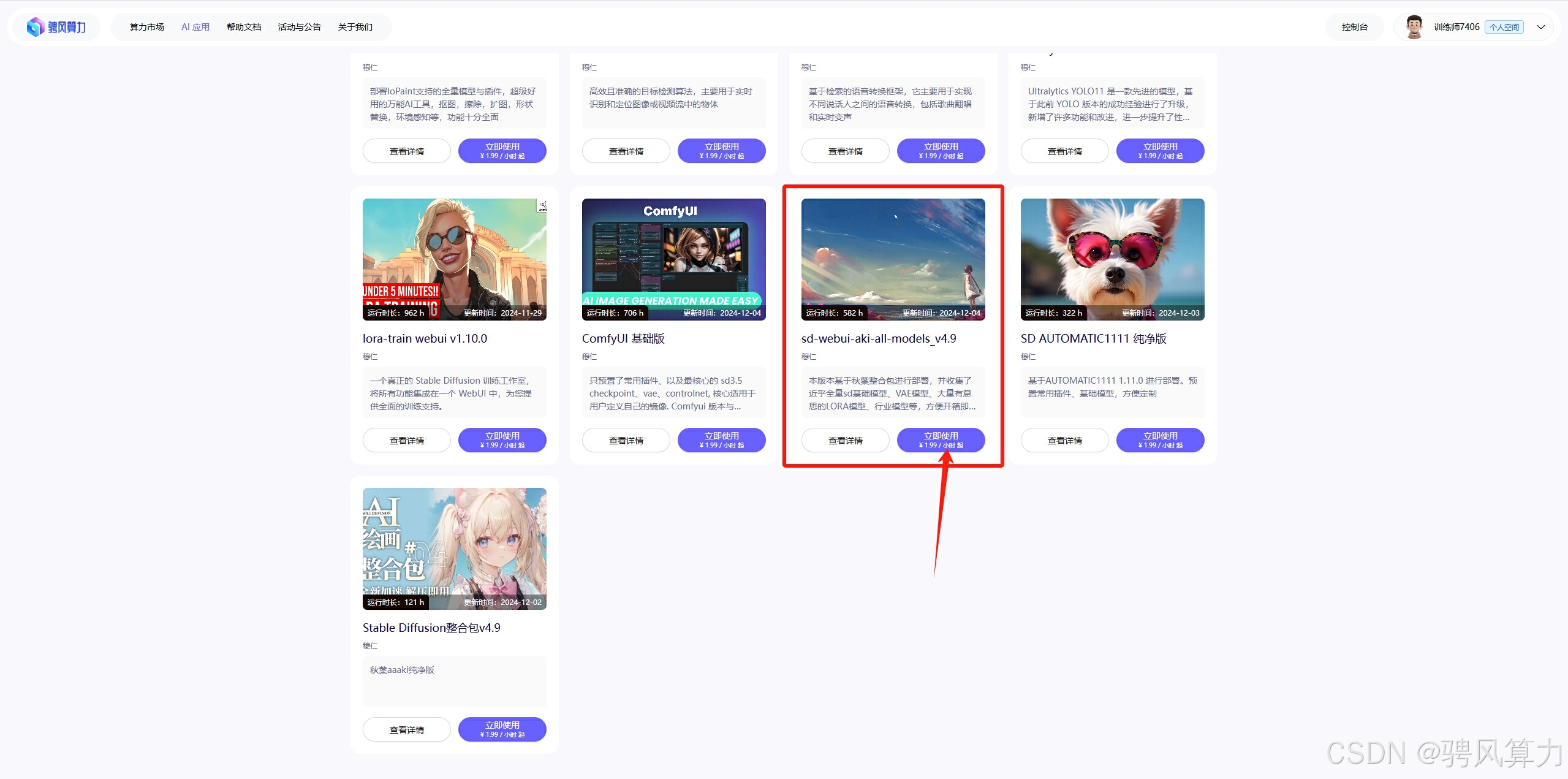Screen dimensions: 1568x779
Task: Click the 个人空间 badge
Action: click(x=1504, y=27)
